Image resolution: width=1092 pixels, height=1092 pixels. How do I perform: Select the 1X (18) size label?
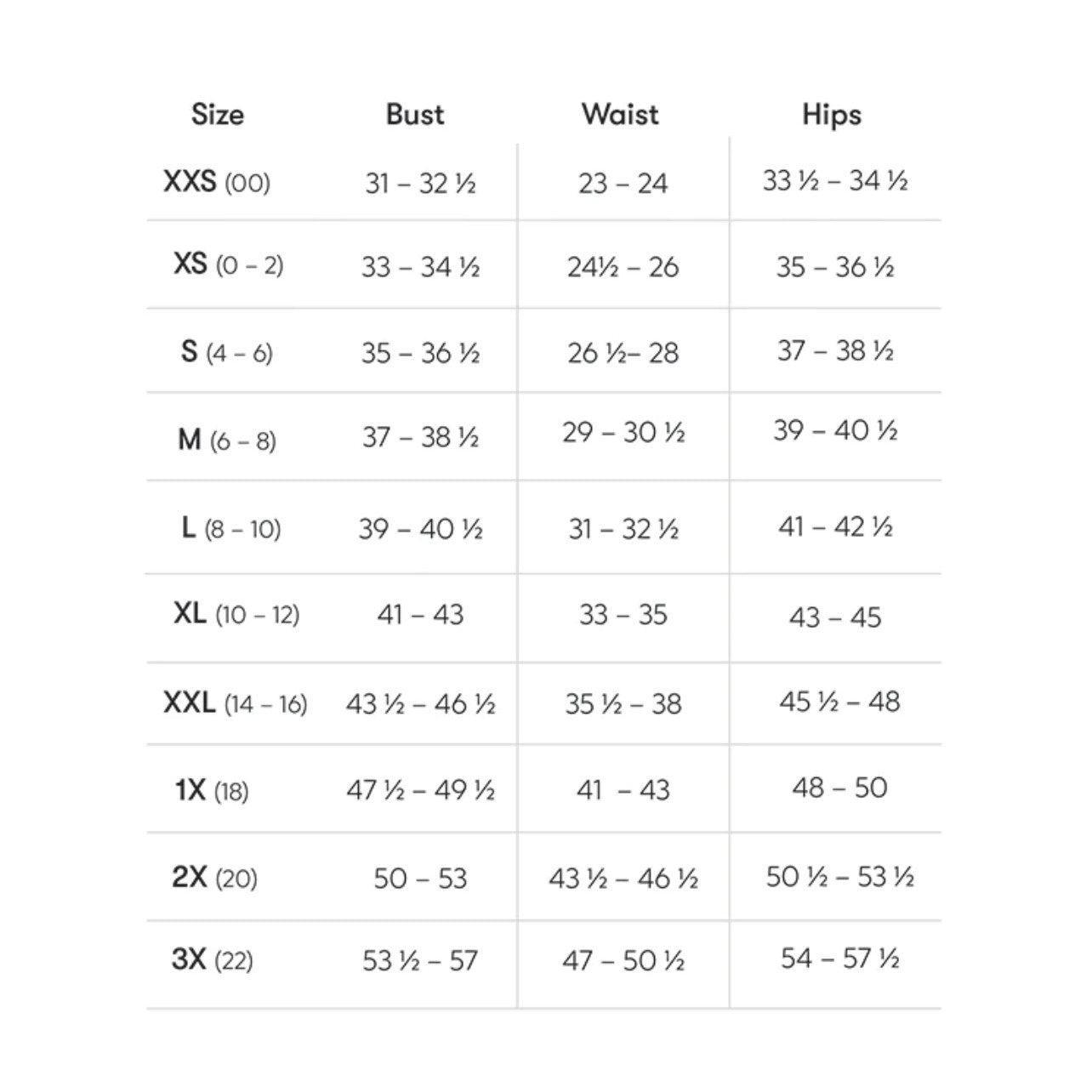pos(212,791)
